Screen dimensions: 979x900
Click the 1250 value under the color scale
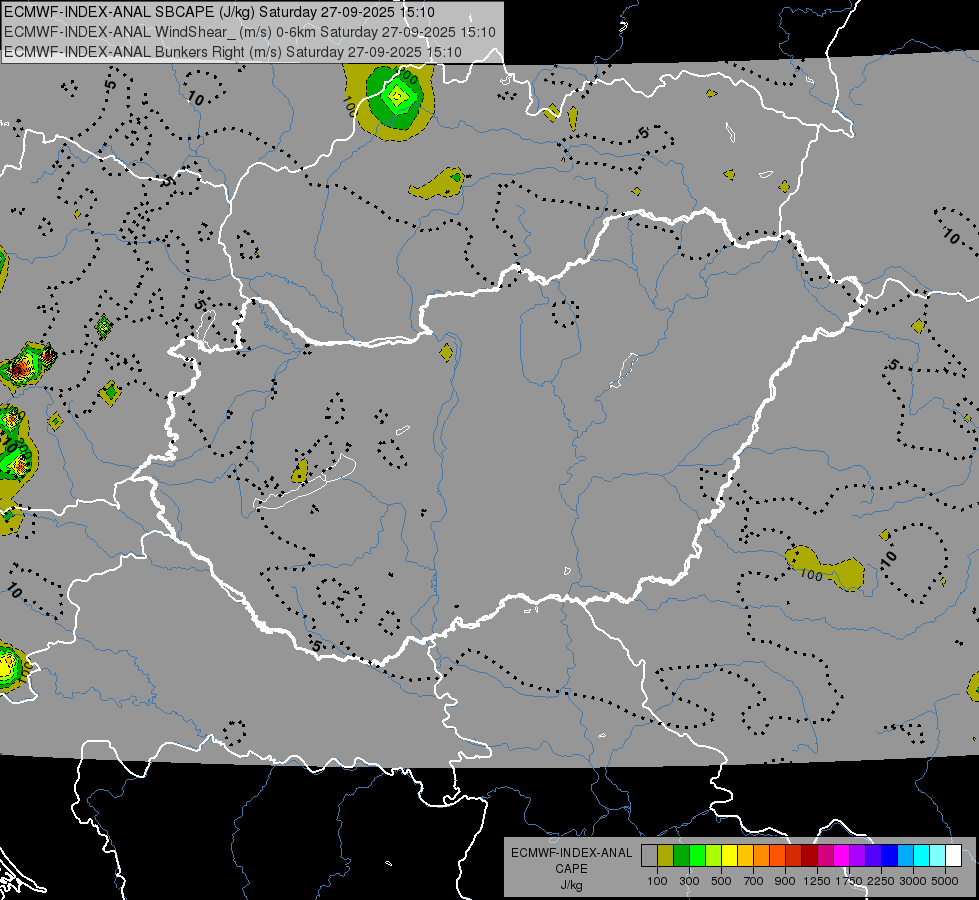[817, 881]
